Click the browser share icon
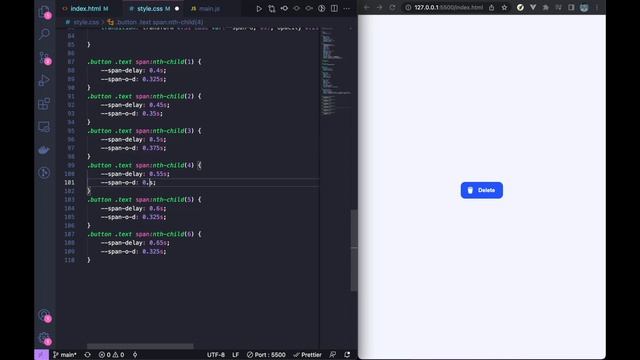This screenshot has width=640, height=360. [x=491, y=7]
